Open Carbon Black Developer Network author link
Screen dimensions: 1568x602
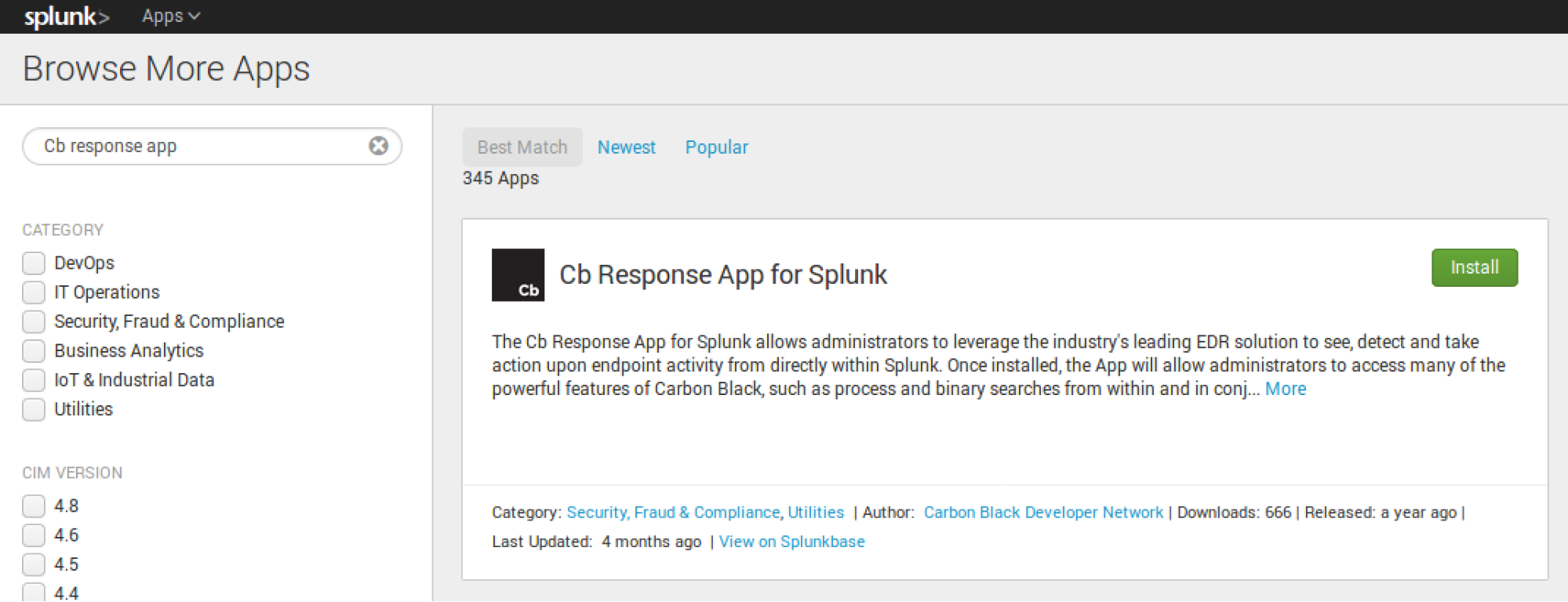1042,513
